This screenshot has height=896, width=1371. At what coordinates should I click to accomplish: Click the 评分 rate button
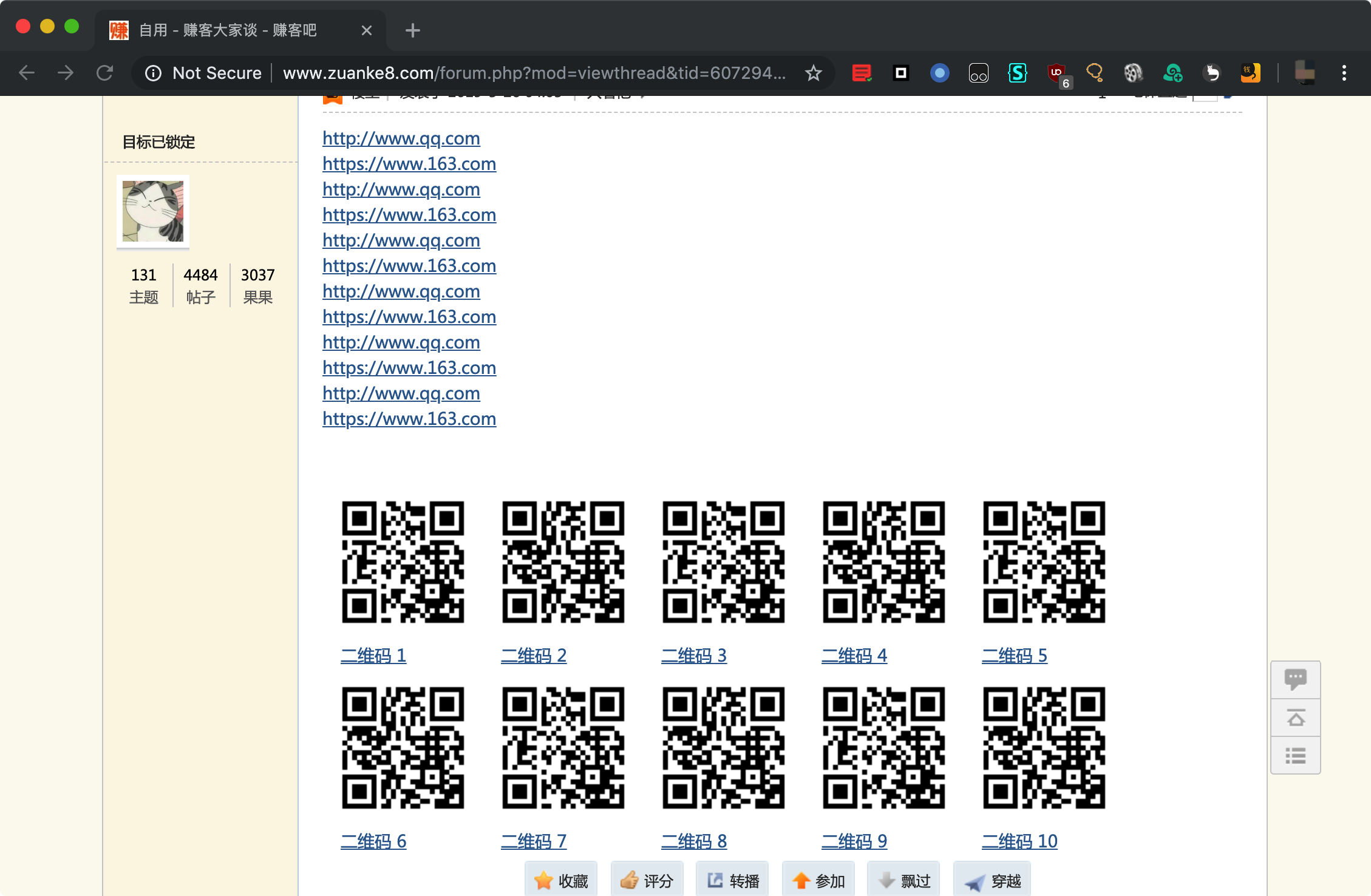tap(647, 880)
